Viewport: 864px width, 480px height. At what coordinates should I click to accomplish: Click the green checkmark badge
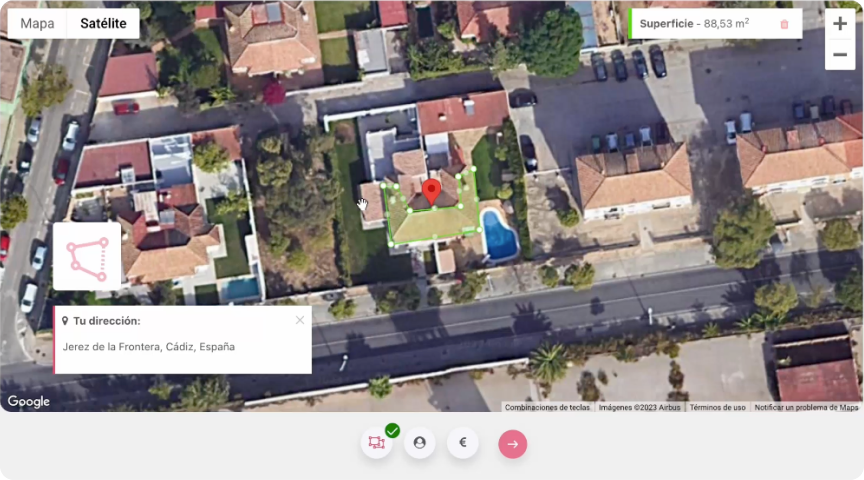(x=392, y=430)
